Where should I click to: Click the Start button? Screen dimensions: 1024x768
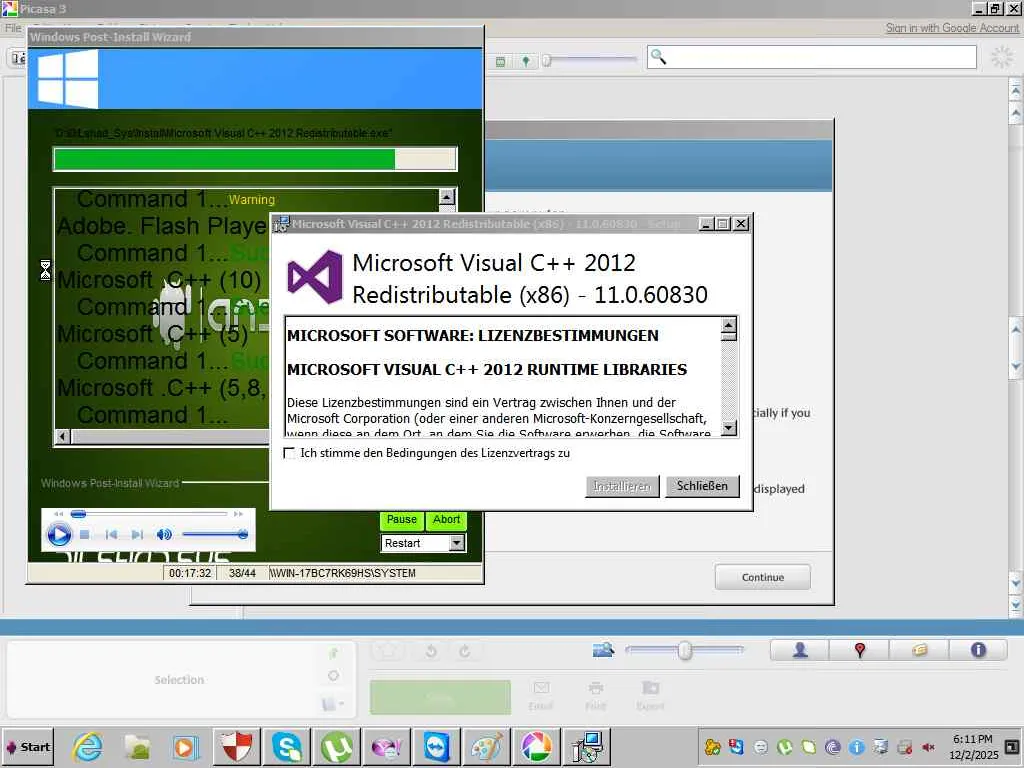28,746
